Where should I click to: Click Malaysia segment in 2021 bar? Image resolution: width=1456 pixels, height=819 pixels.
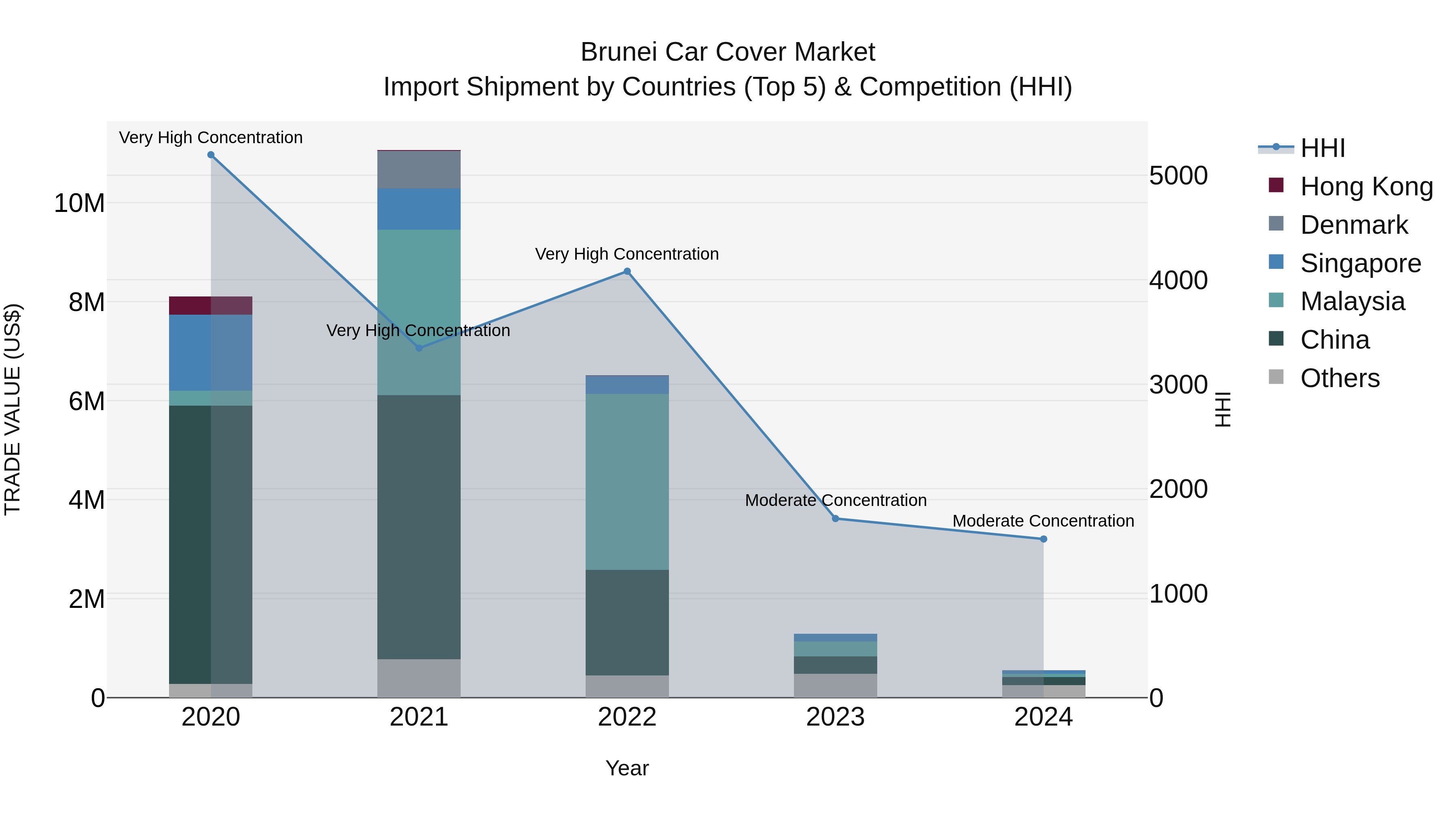click(419, 313)
